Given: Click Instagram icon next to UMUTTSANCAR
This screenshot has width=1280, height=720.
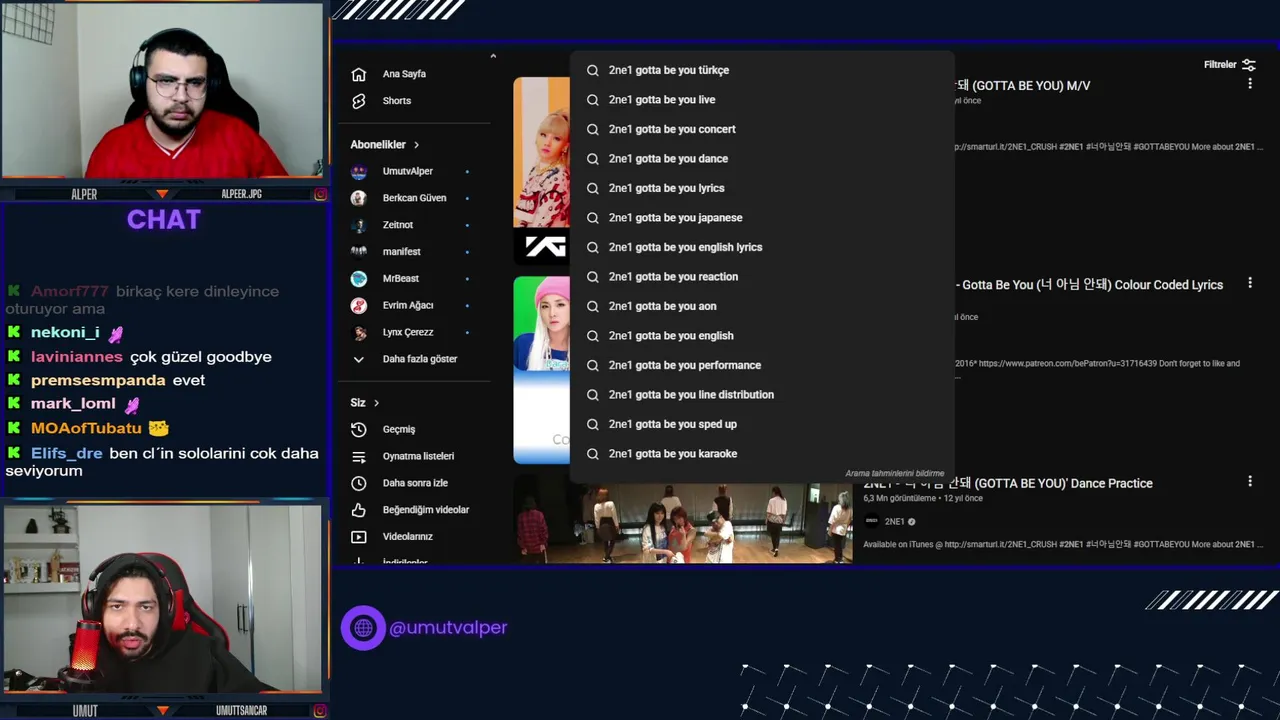Looking at the screenshot, I should (x=320, y=711).
